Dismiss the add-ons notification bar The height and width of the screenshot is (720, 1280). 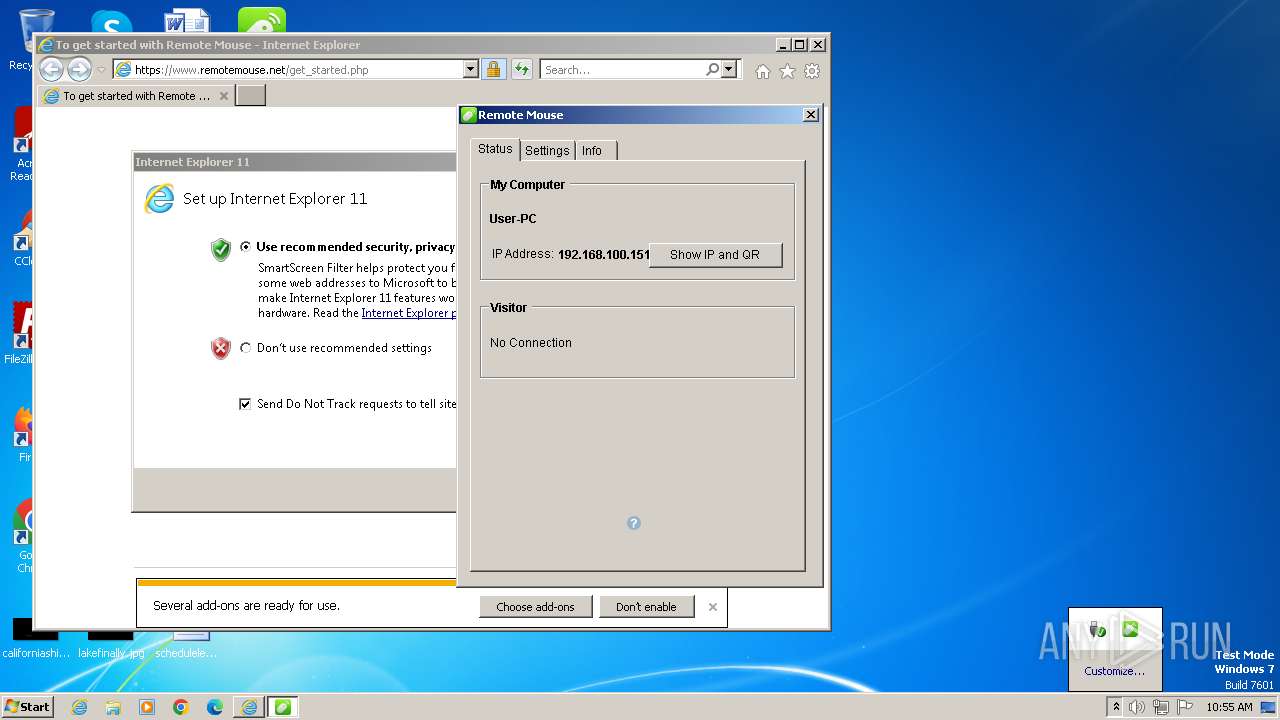pos(713,607)
